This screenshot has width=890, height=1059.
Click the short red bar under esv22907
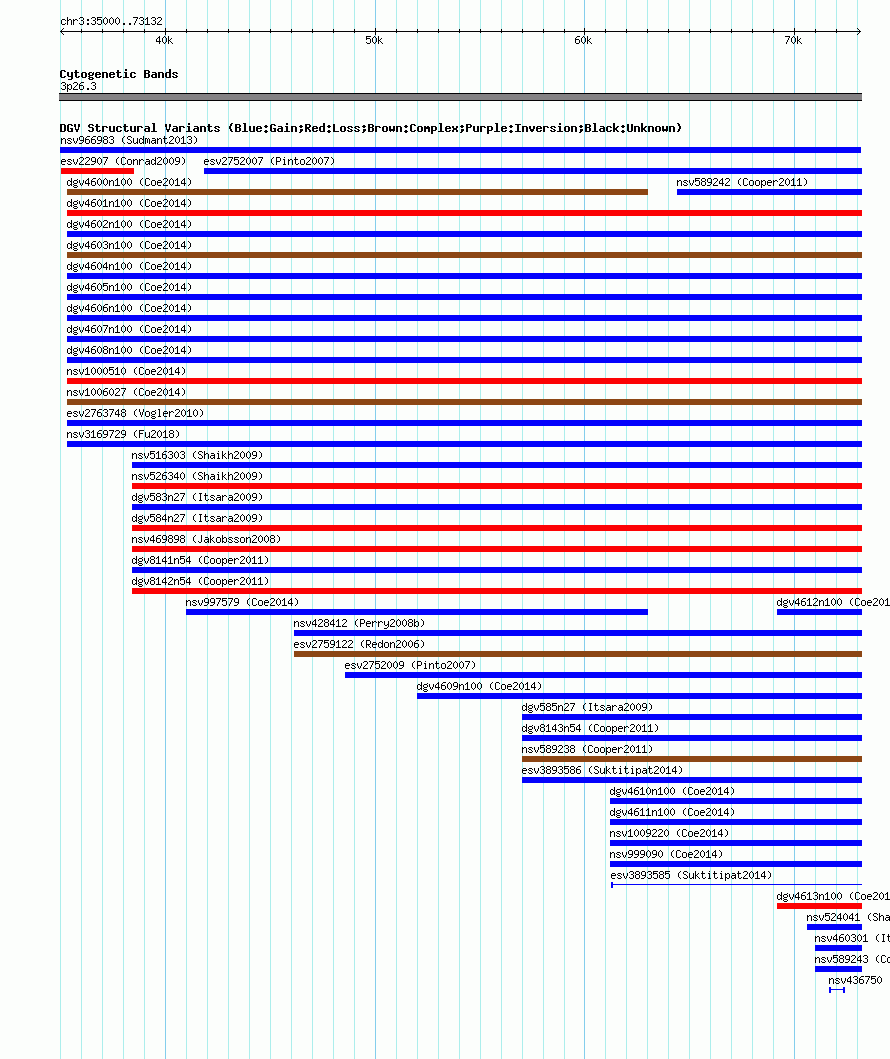(x=97, y=171)
